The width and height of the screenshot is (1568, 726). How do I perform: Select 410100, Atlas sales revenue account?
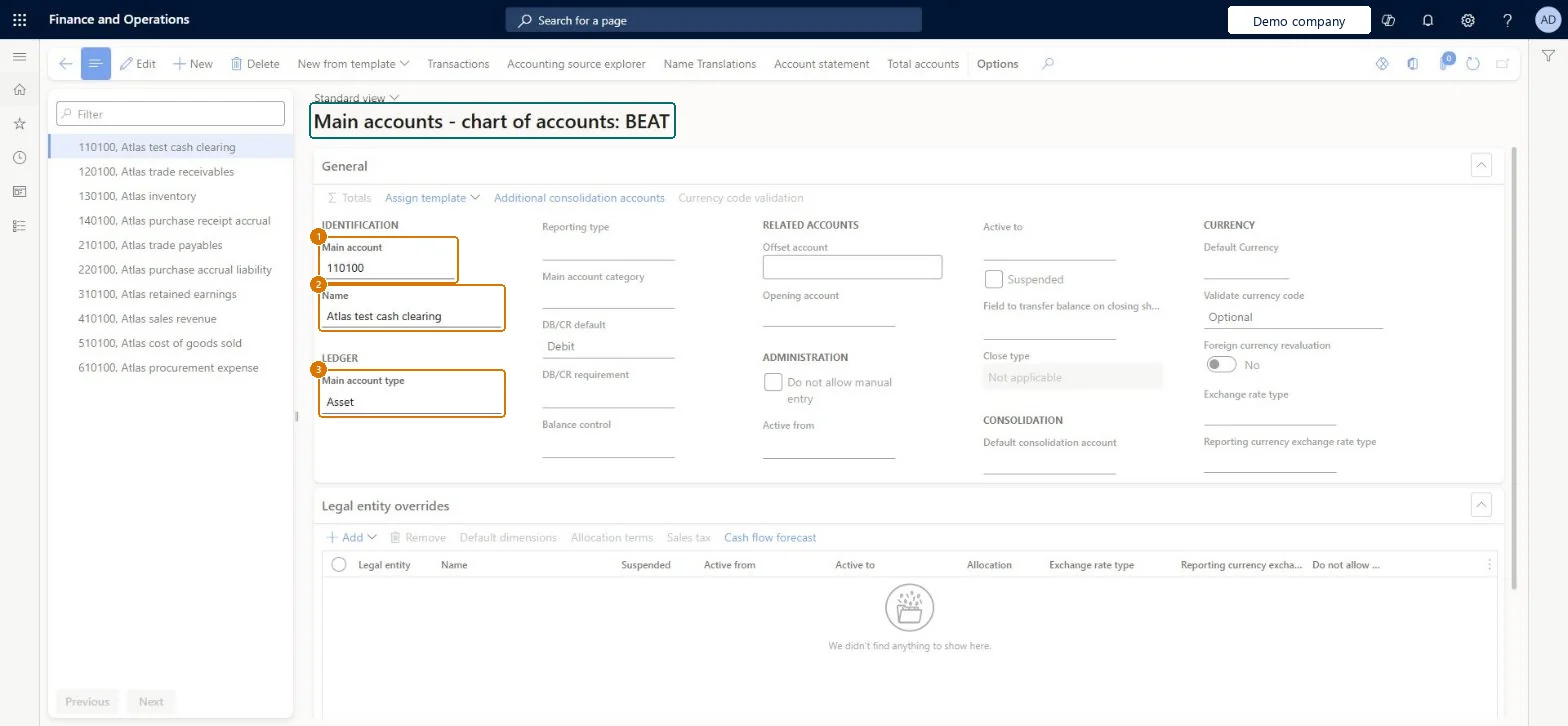pos(171,319)
